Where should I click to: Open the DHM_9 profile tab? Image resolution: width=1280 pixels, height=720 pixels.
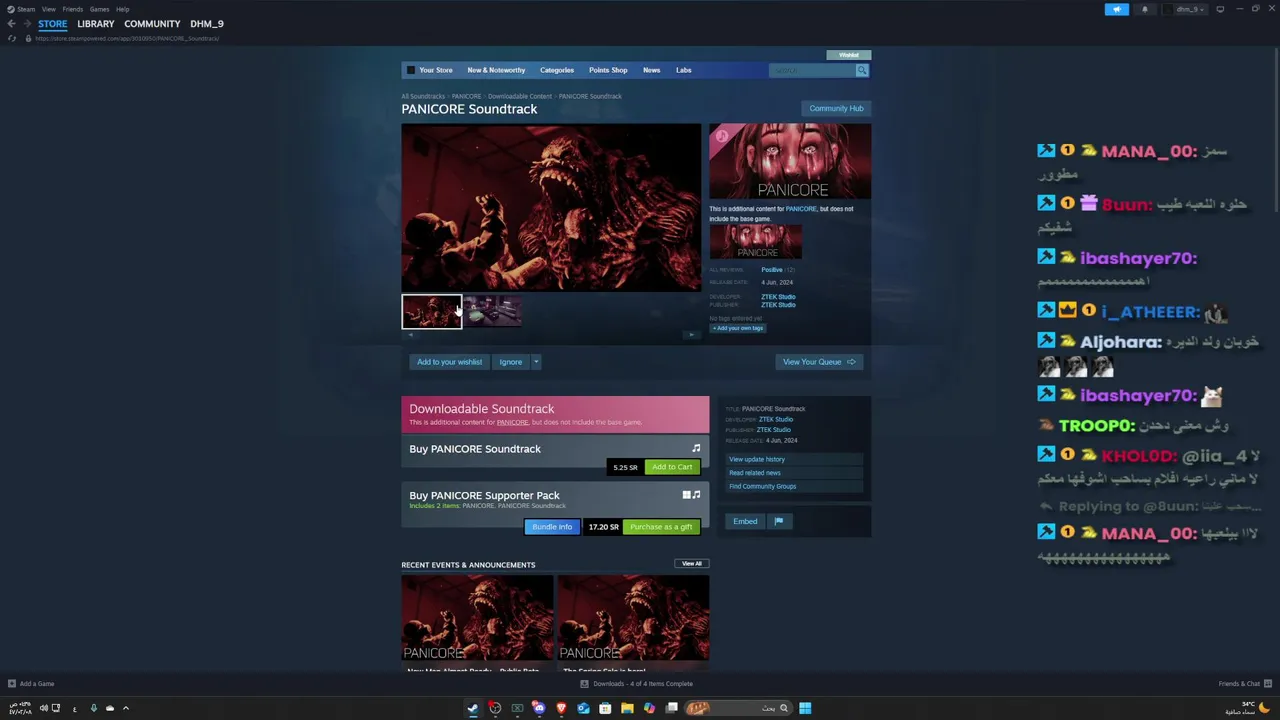[207, 23]
